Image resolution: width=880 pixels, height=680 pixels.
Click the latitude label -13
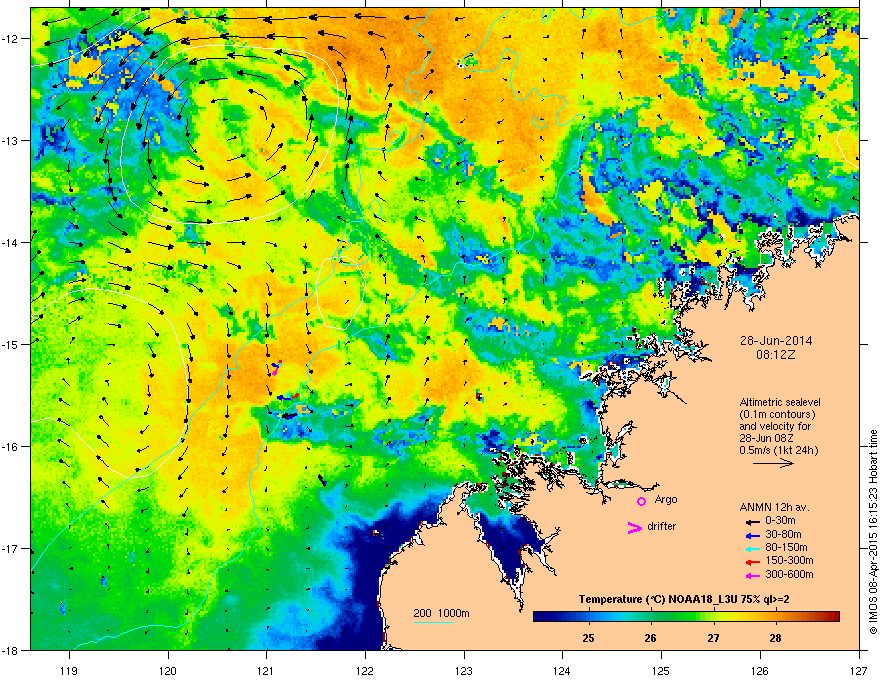click(11, 141)
